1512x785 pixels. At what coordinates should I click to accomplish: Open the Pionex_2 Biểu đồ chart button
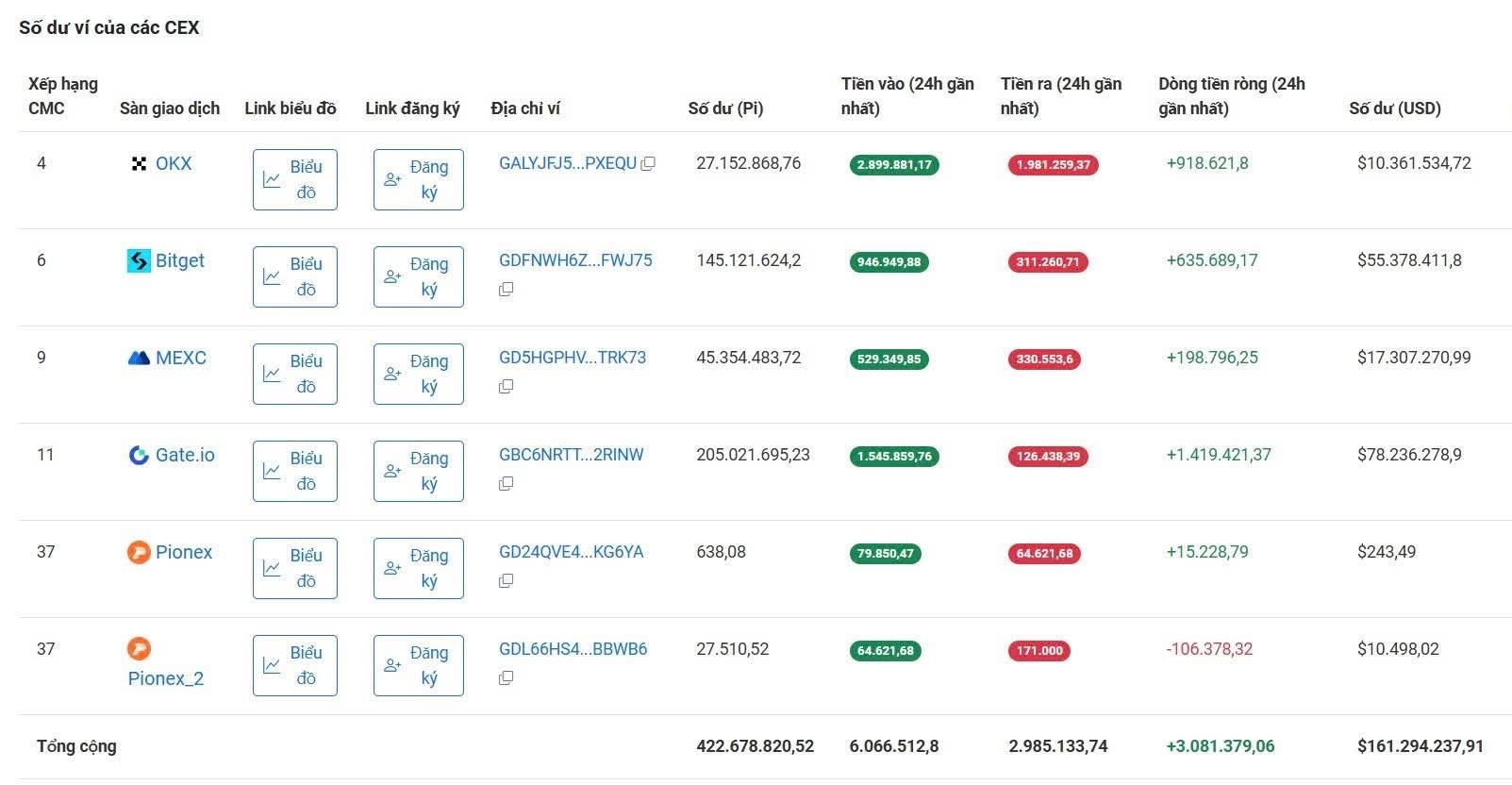click(x=295, y=665)
